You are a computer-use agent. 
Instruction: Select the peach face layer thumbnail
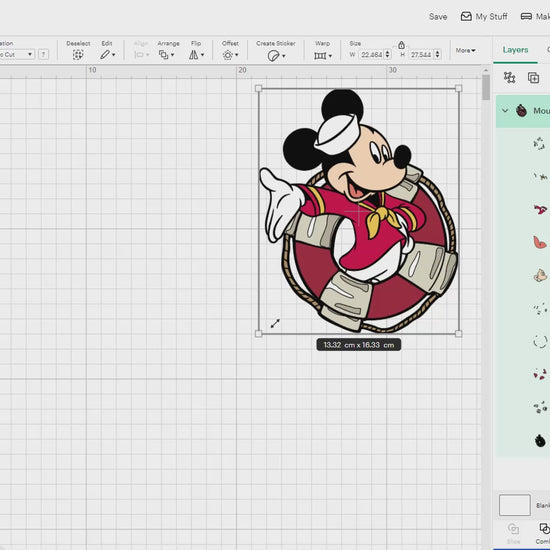coord(540,275)
